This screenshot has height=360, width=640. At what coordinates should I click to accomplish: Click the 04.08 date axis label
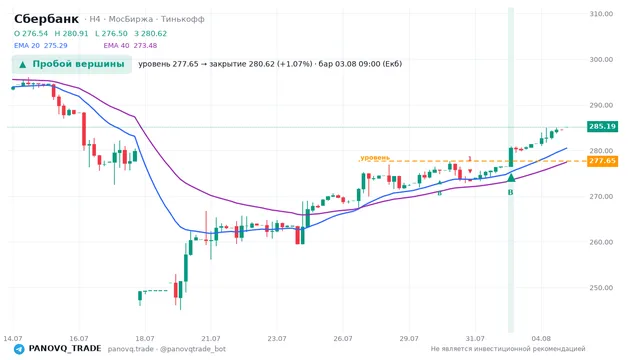(541, 339)
